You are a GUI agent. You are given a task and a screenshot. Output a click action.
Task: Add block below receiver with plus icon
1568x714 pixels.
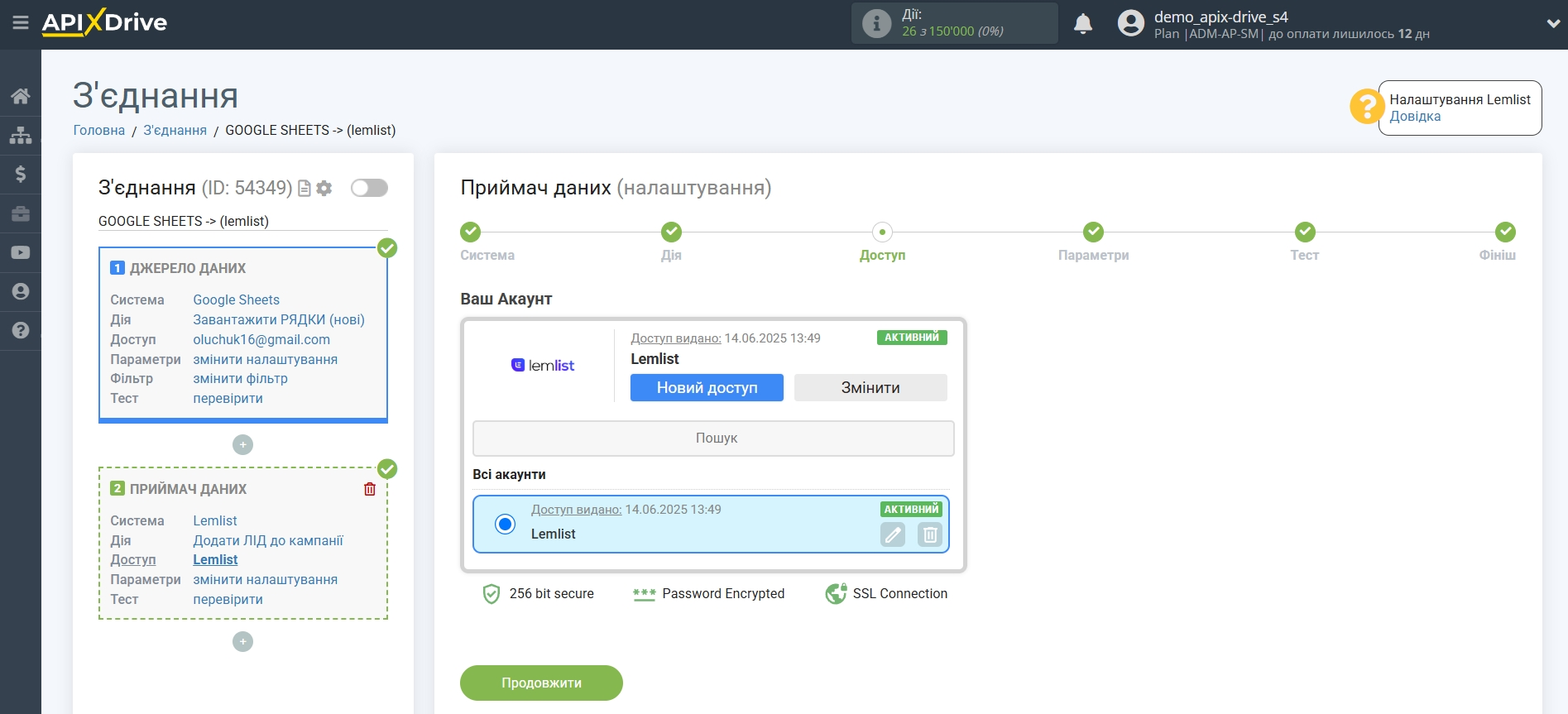[x=242, y=642]
